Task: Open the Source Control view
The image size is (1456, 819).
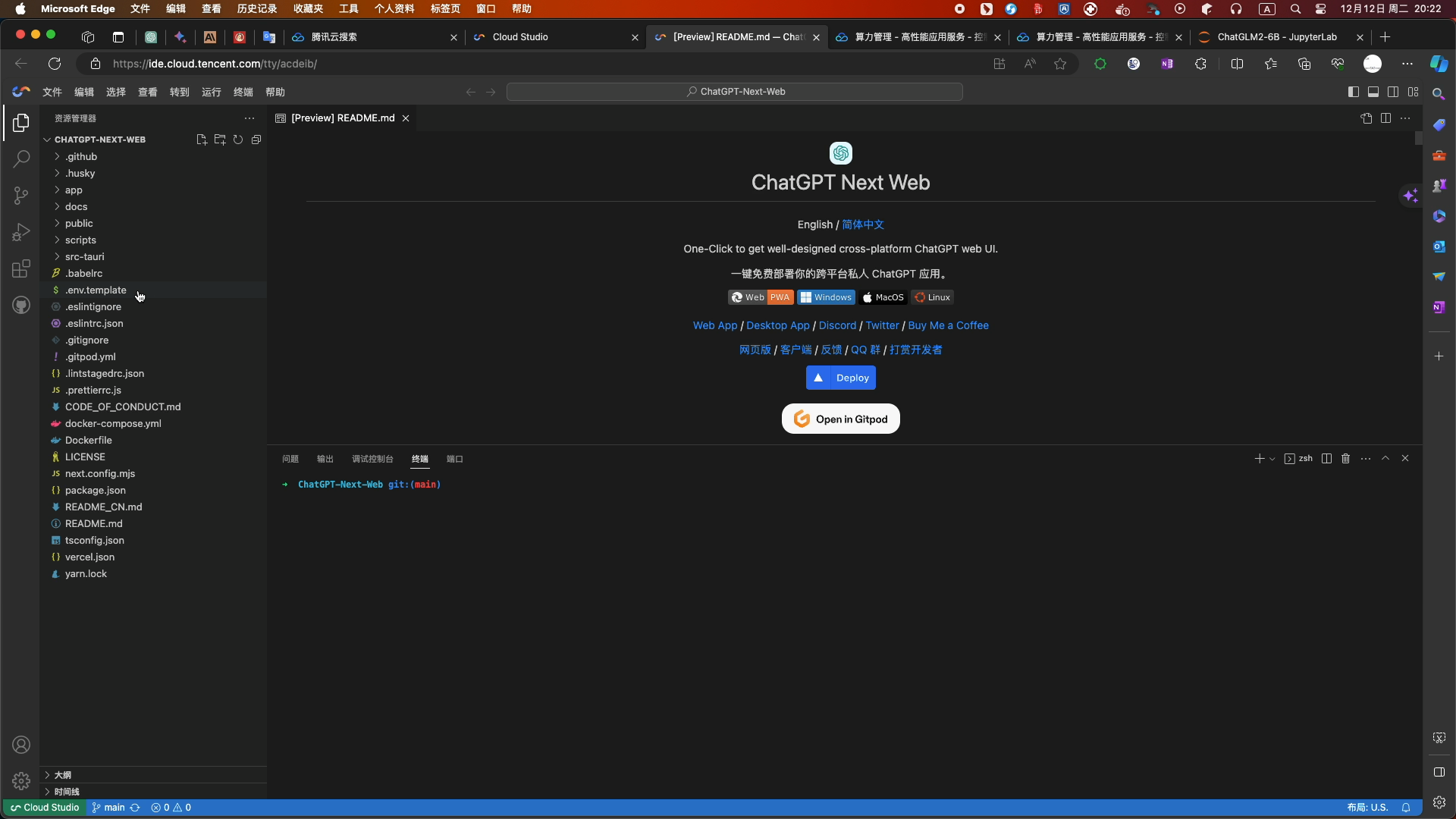Action: pos(21,196)
